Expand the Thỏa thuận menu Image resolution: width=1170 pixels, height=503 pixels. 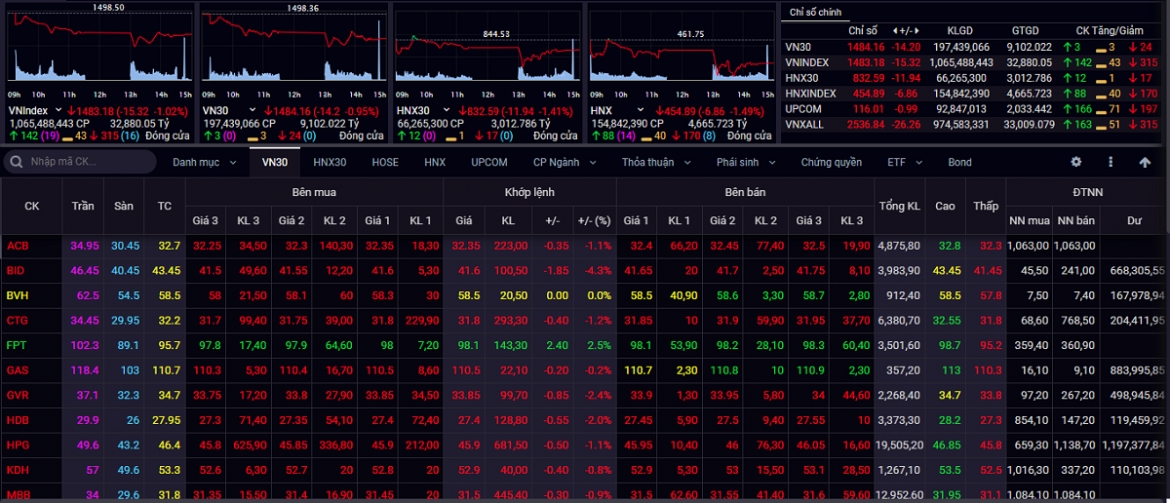pyautogui.click(x=656, y=162)
